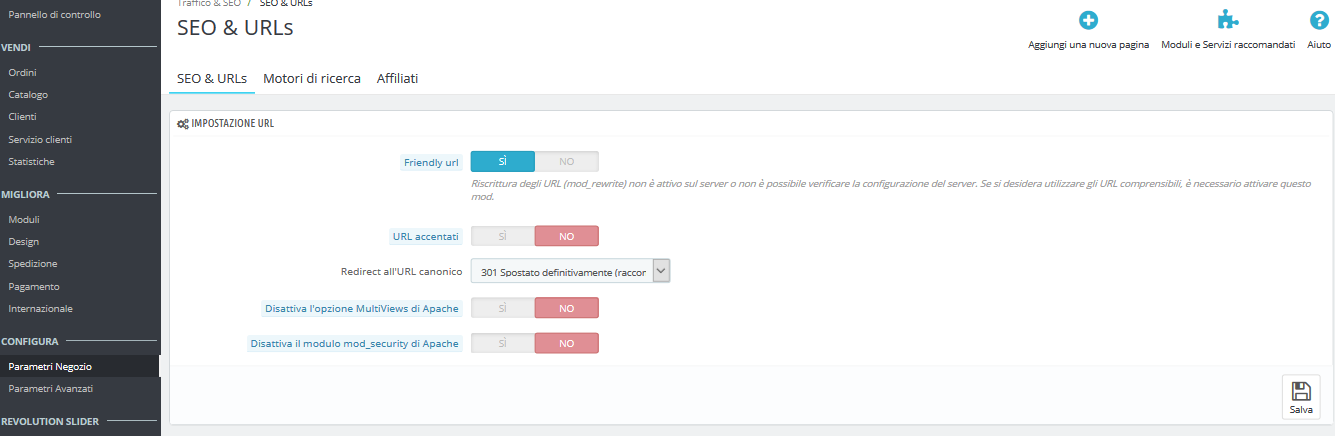Open the Traffico & SEO breadcrumb link
Screen dimensions: 1335x436
tap(209, 4)
